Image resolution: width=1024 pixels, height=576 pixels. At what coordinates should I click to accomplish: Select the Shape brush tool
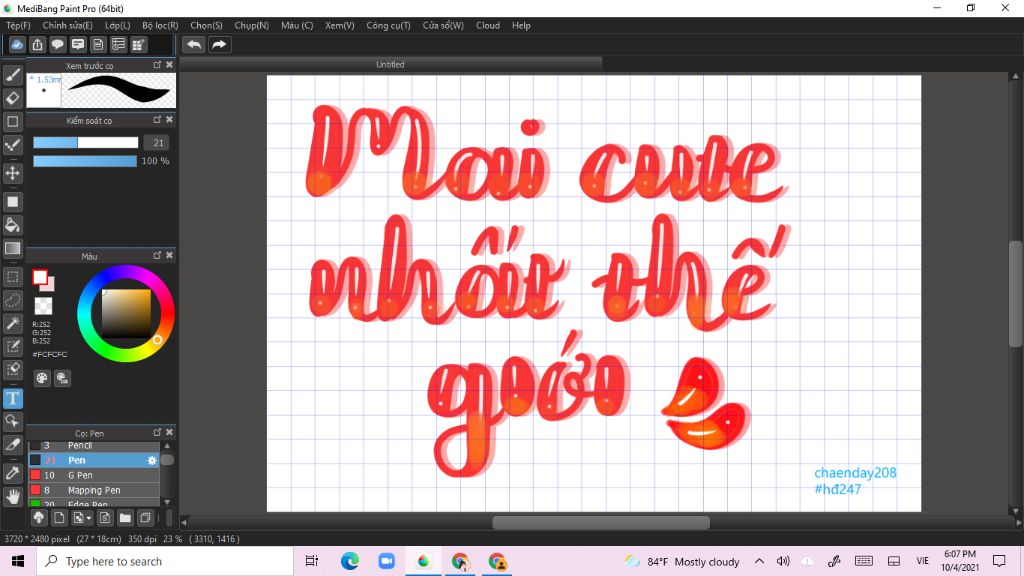click(x=12, y=121)
